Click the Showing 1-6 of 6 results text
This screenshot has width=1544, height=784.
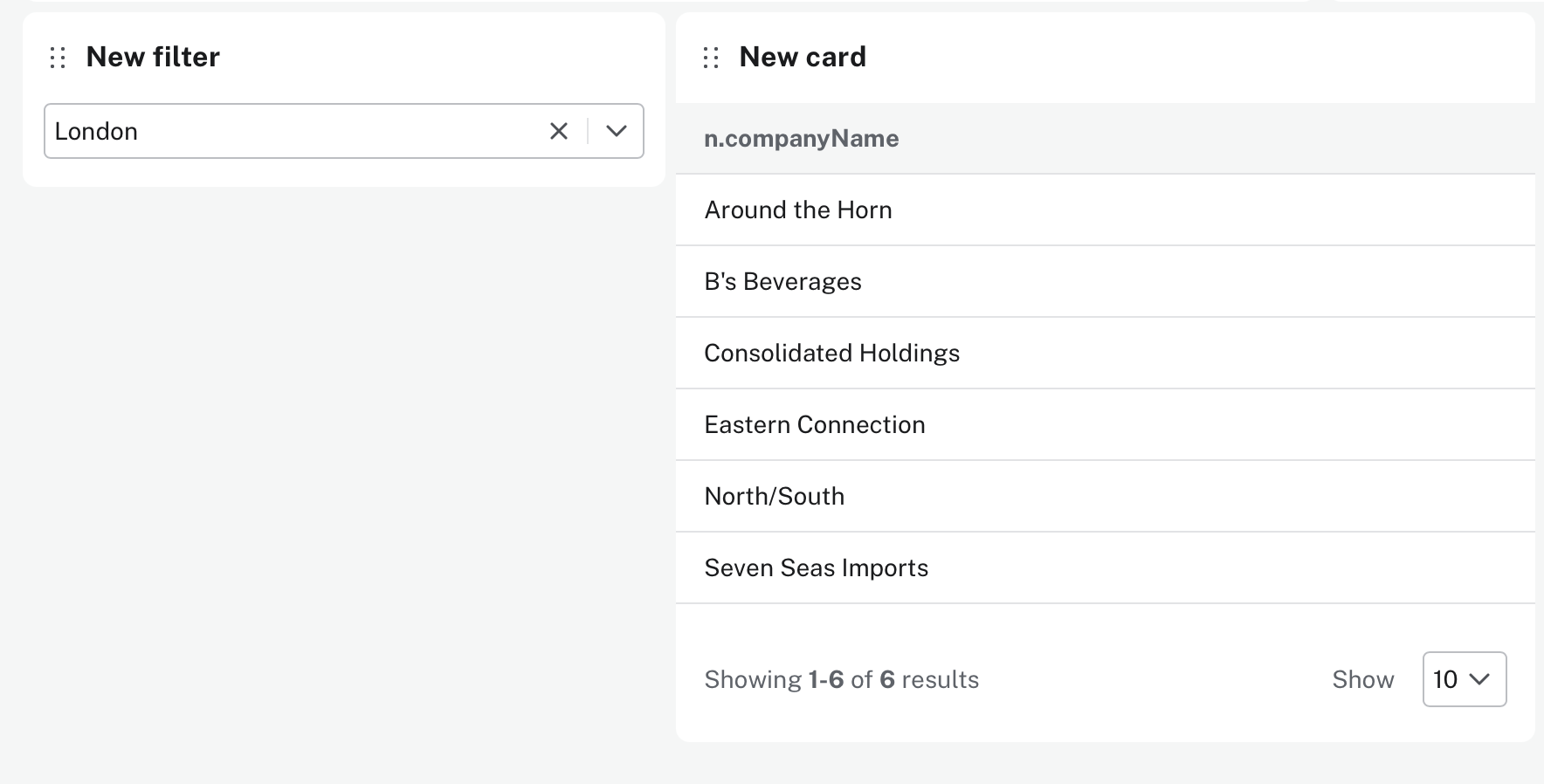click(841, 680)
